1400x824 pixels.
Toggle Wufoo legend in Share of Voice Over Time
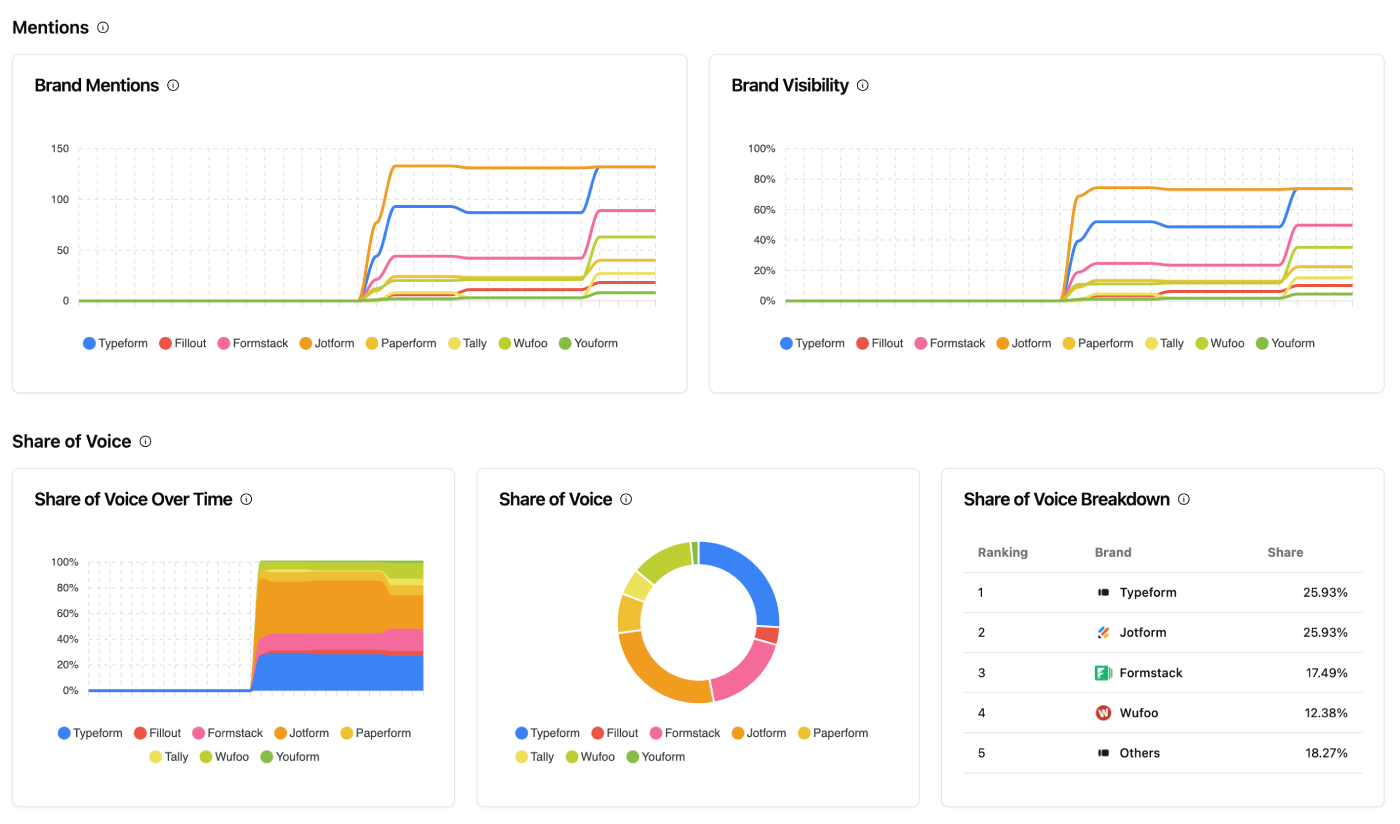tap(224, 758)
